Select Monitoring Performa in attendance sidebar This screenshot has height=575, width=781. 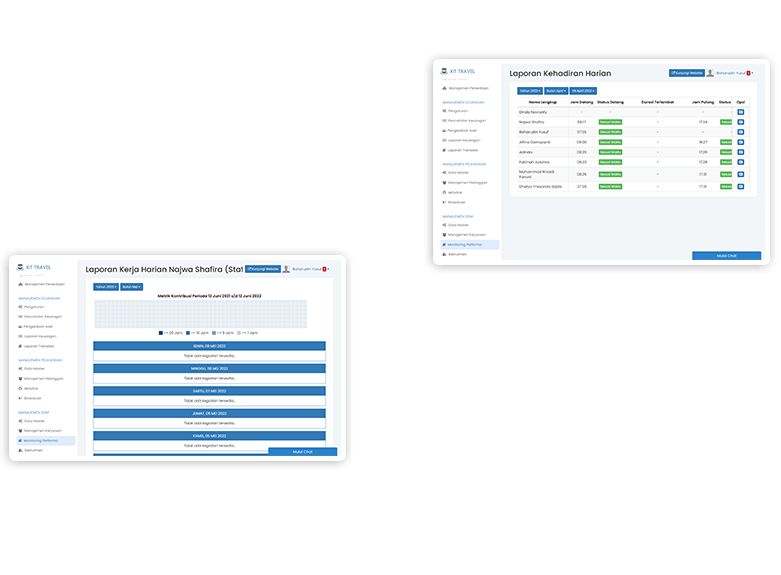point(466,244)
